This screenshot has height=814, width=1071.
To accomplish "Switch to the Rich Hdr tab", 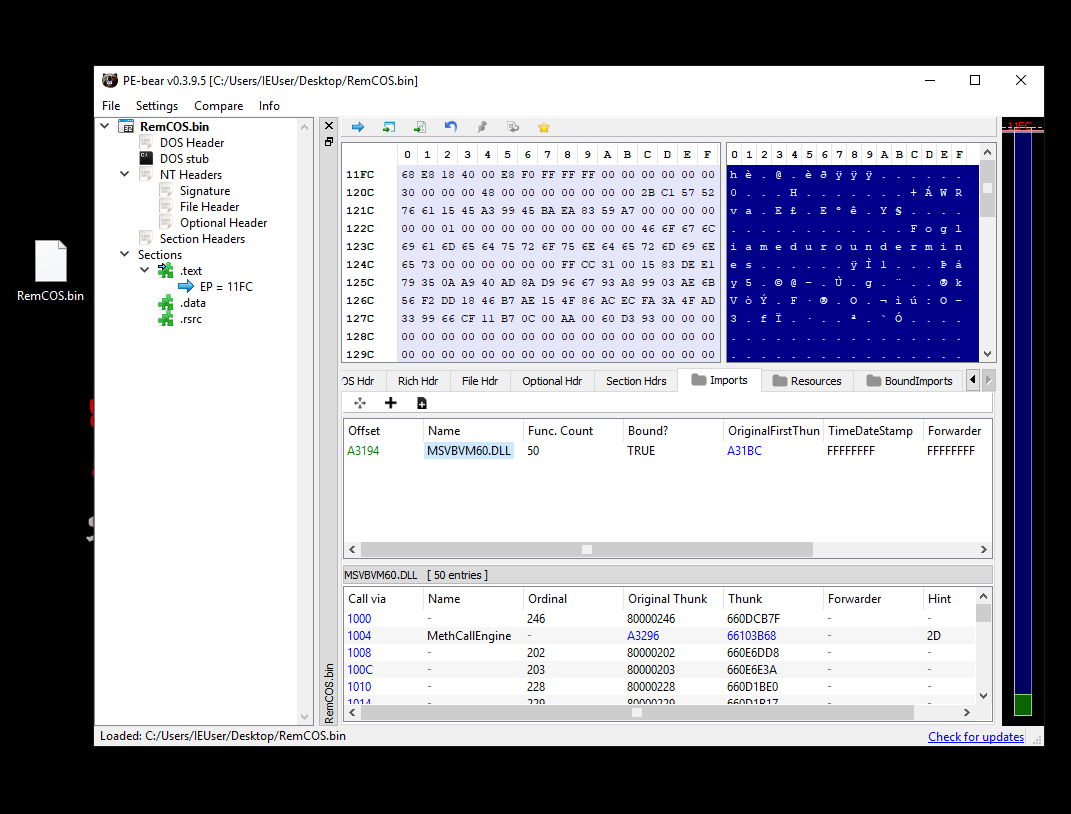I will [x=418, y=381].
